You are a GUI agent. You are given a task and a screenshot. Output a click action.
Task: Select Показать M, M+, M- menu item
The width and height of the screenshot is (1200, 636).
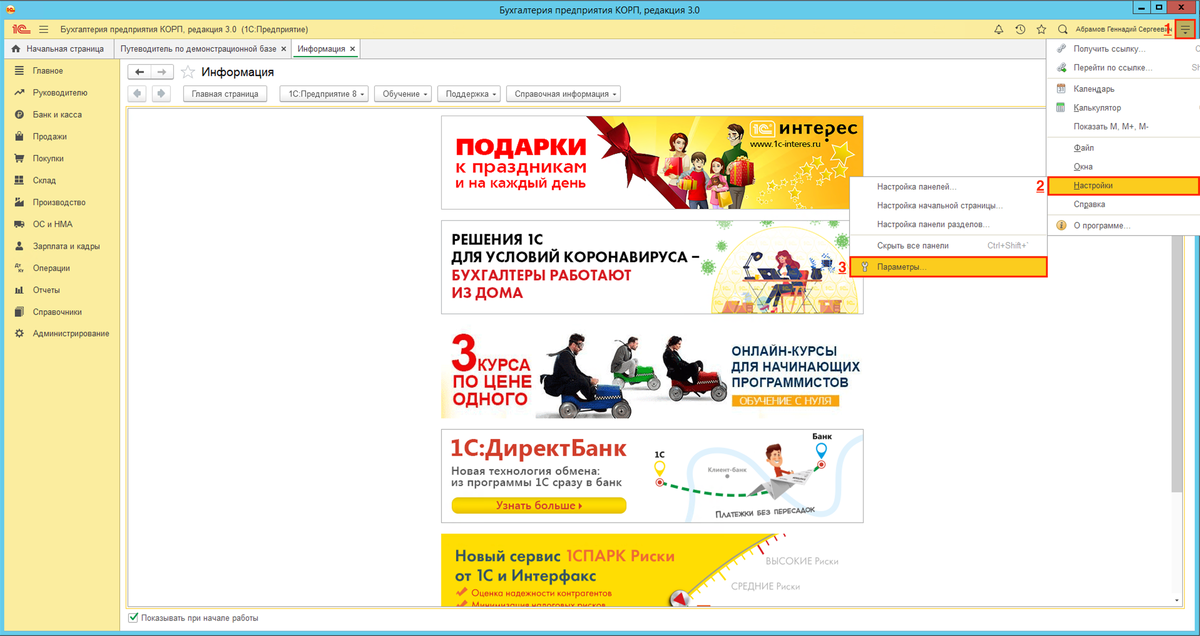click(x=1123, y=127)
